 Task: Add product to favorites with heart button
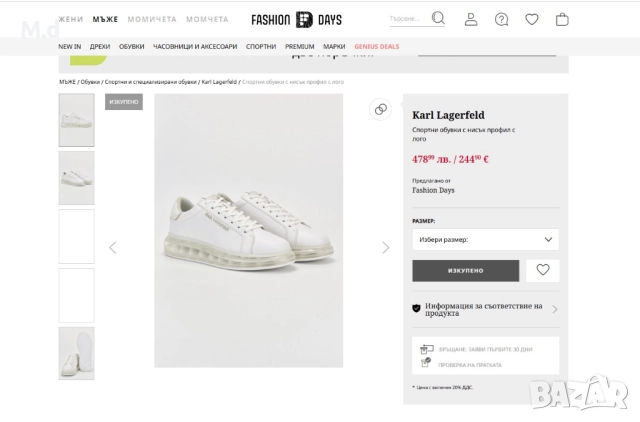(x=543, y=270)
